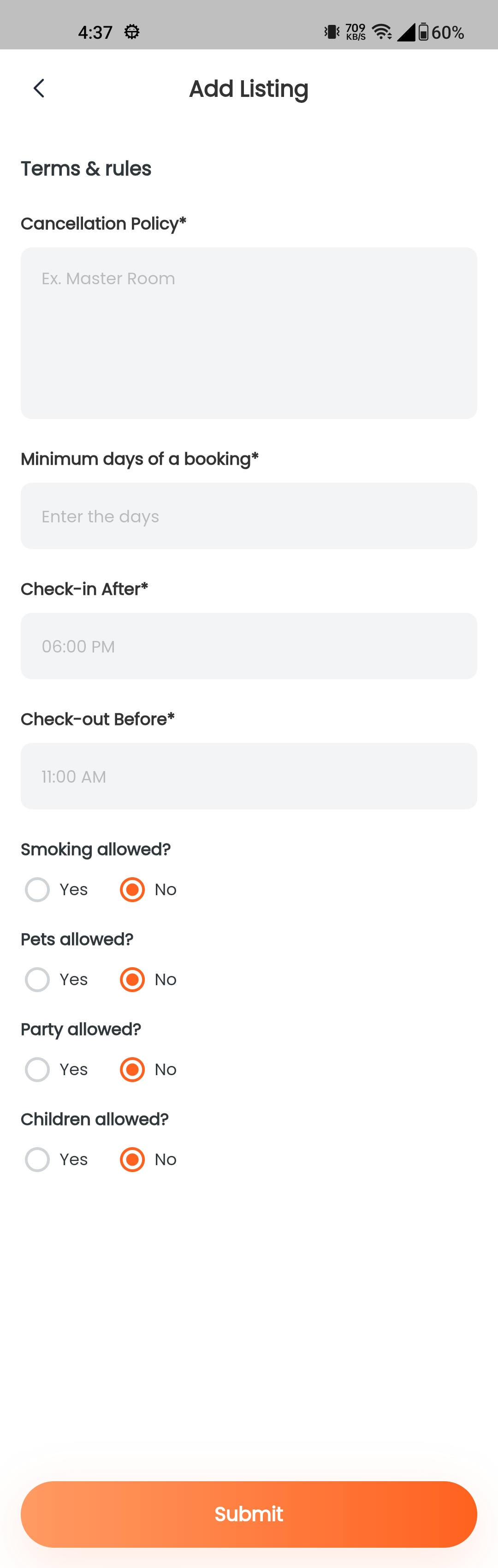The image size is (498, 1568).
Task: Tap the cellular signal icon
Action: [406, 32]
